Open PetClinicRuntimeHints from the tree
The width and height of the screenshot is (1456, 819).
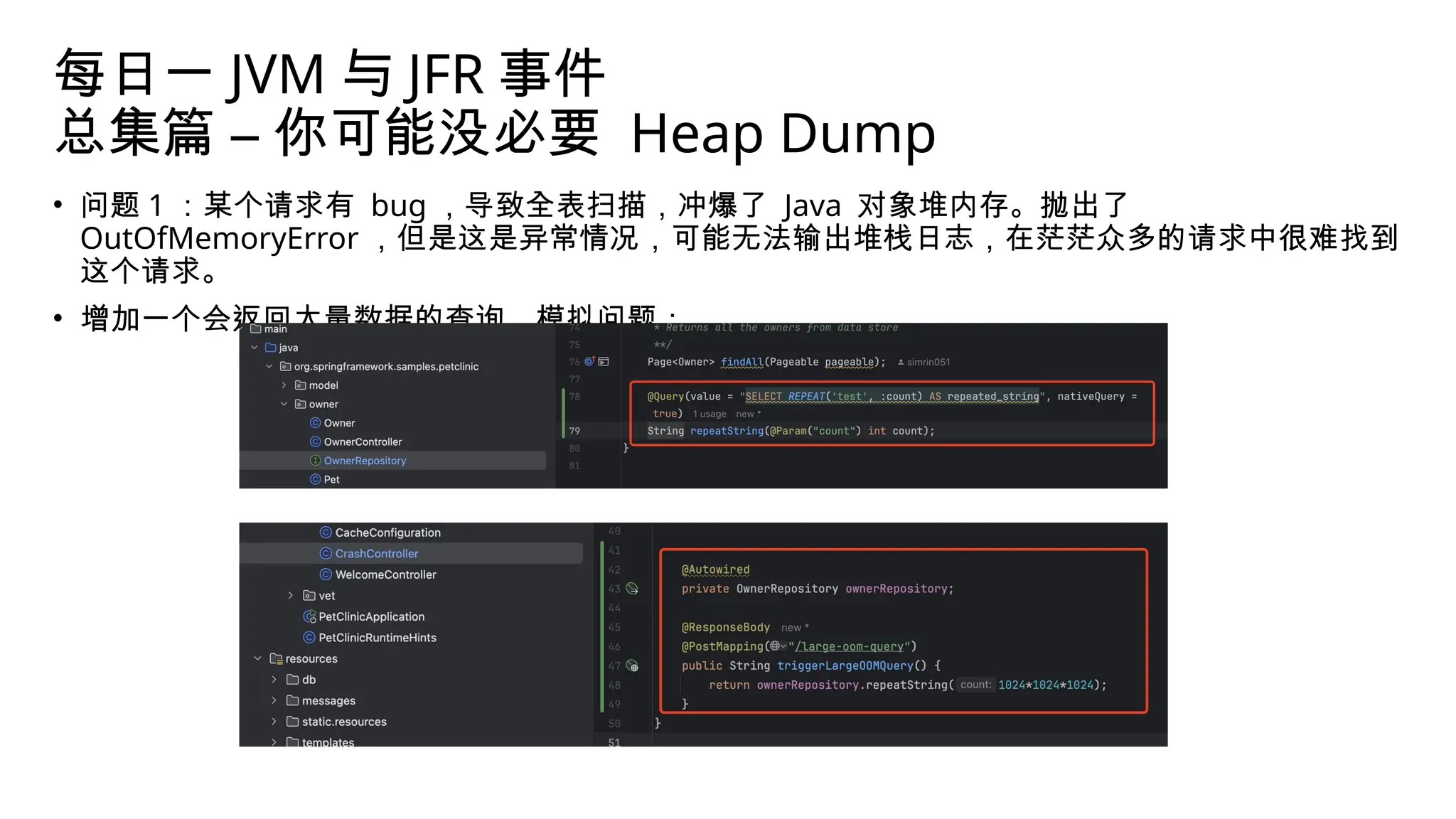click(378, 638)
